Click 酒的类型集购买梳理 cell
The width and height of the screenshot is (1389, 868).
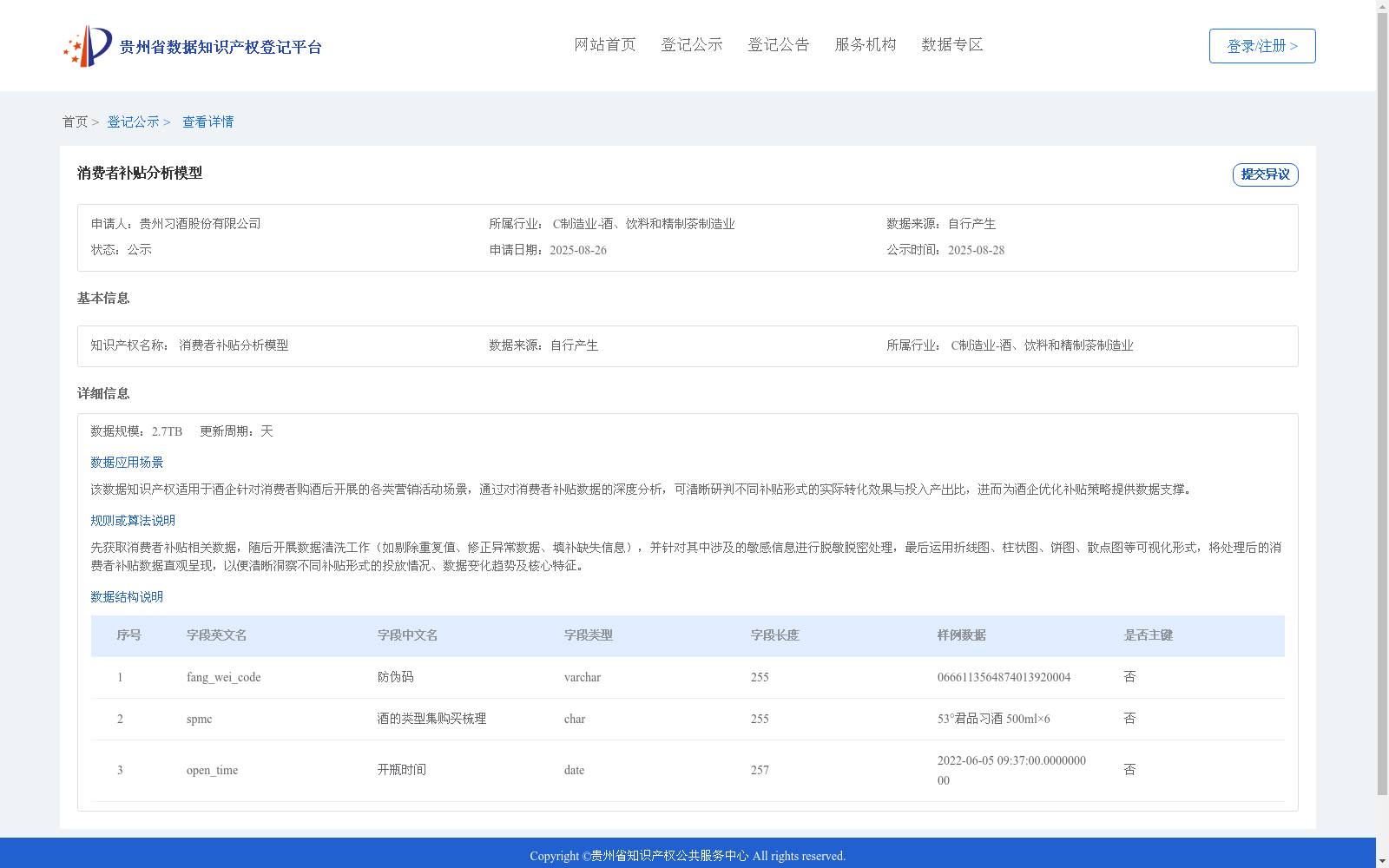pyautogui.click(x=431, y=719)
